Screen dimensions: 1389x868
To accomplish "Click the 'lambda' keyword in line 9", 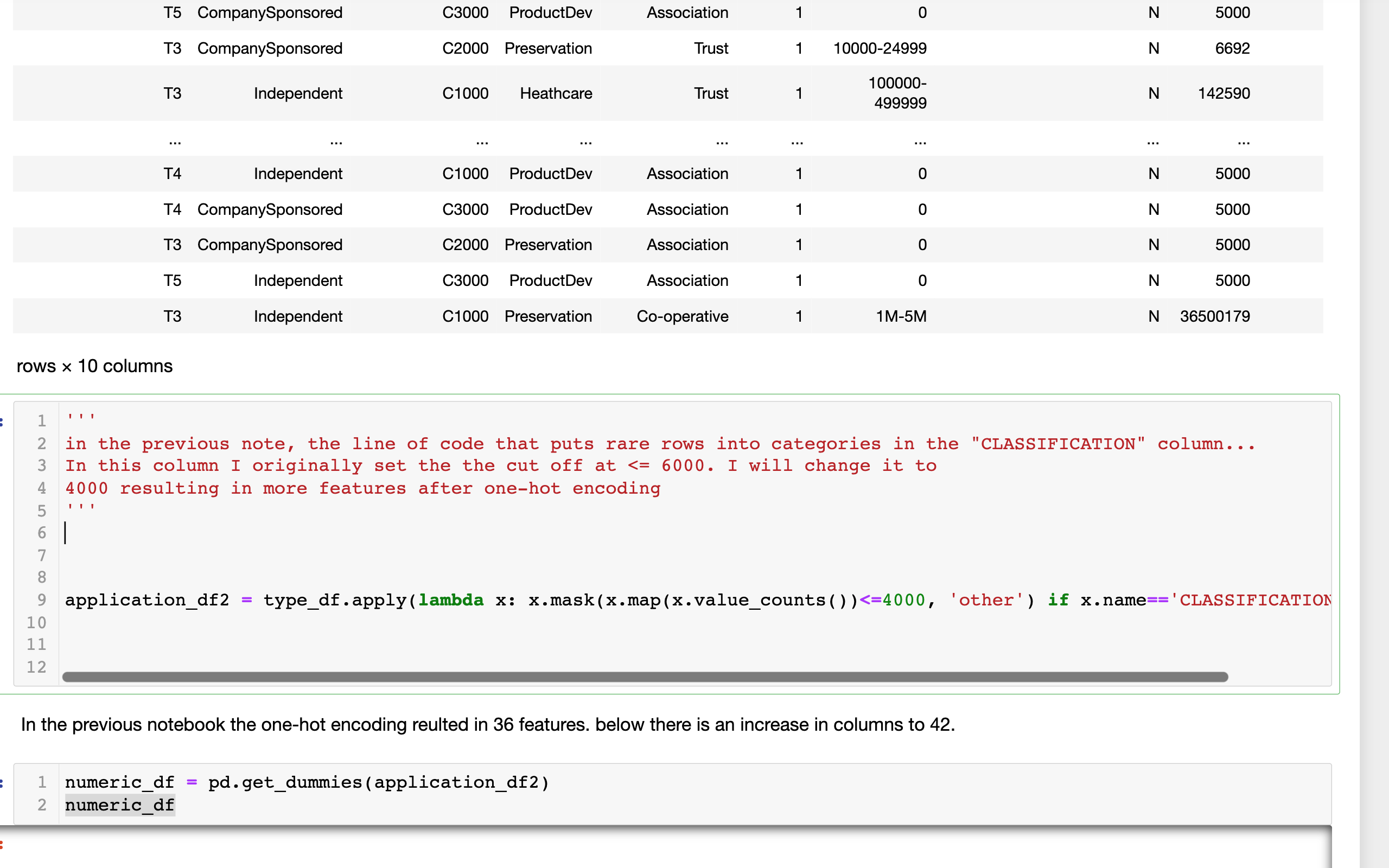I will coord(450,600).
